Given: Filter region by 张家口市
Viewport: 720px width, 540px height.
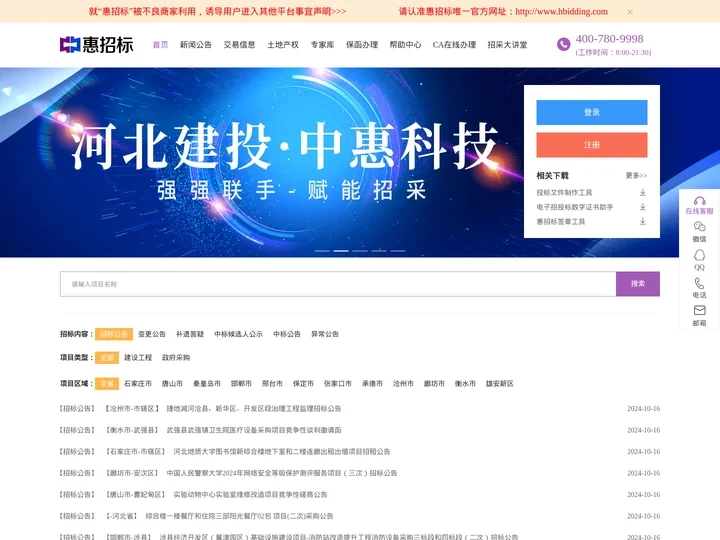Looking at the screenshot, I should [x=338, y=383].
